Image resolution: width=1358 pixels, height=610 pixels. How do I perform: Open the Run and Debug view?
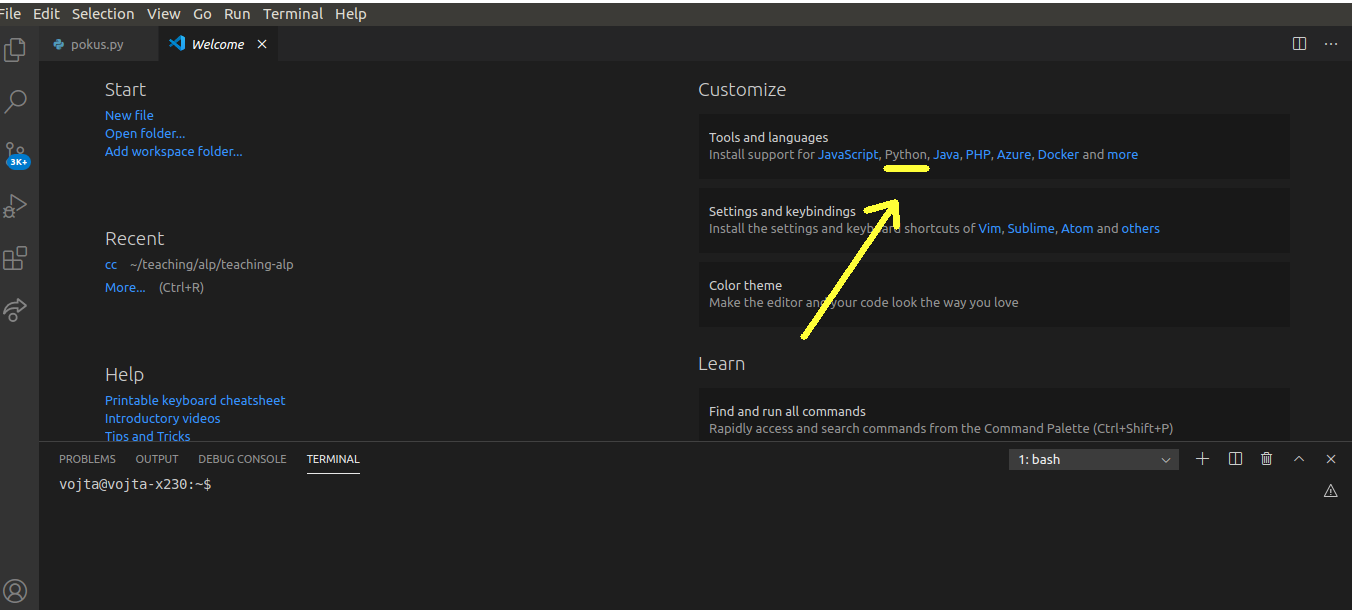coord(15,206)
